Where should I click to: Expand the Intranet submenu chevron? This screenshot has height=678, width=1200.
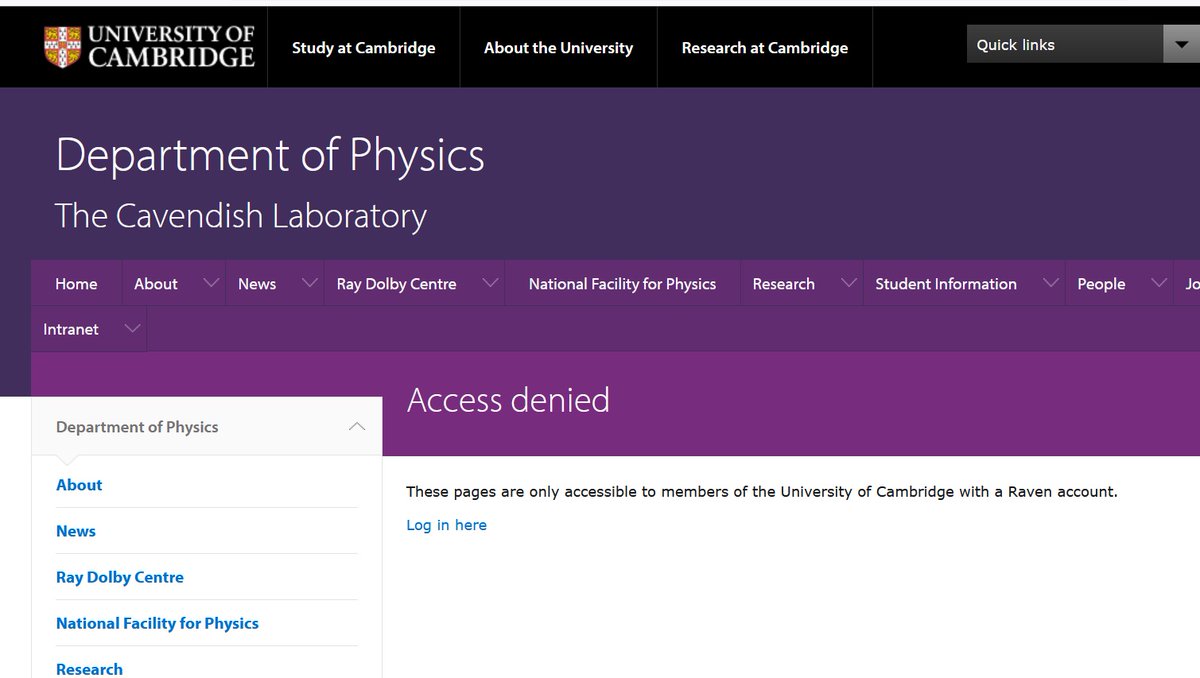[132, 329]
